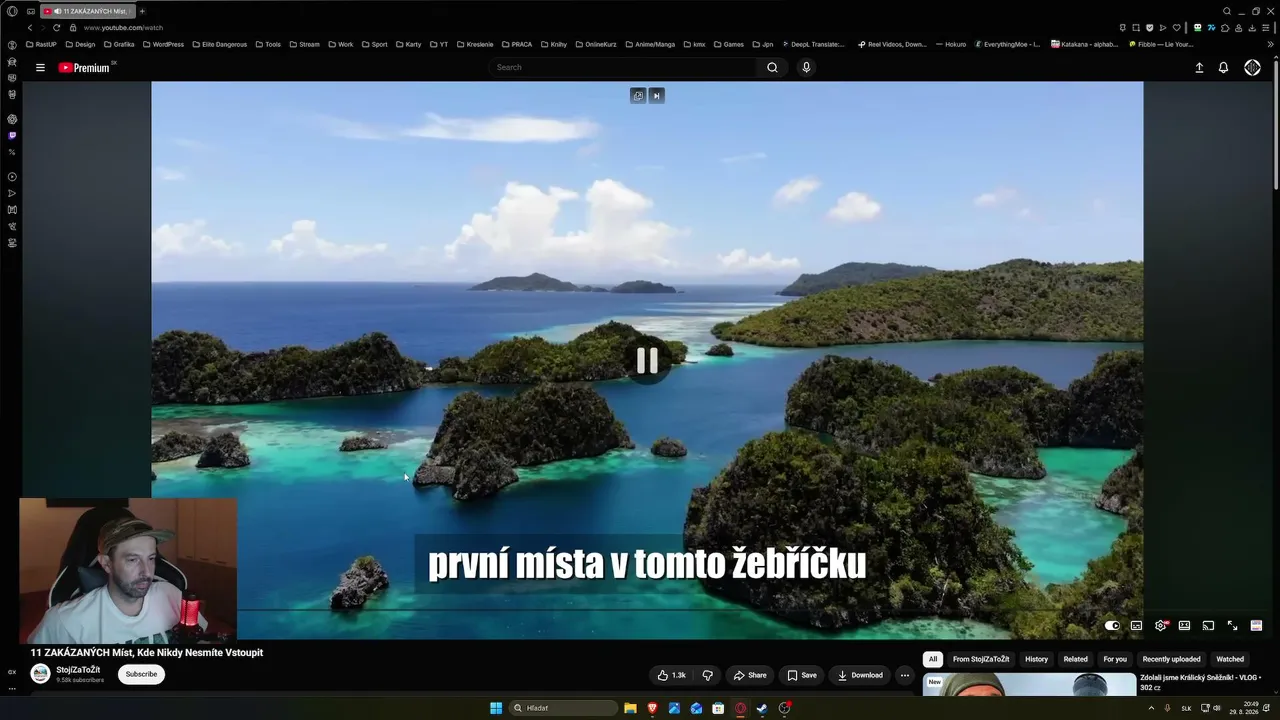This screenshot has width=1280, height=720.
Task: Open the YouTube account avatar menu
Action: pos(1252,68)
